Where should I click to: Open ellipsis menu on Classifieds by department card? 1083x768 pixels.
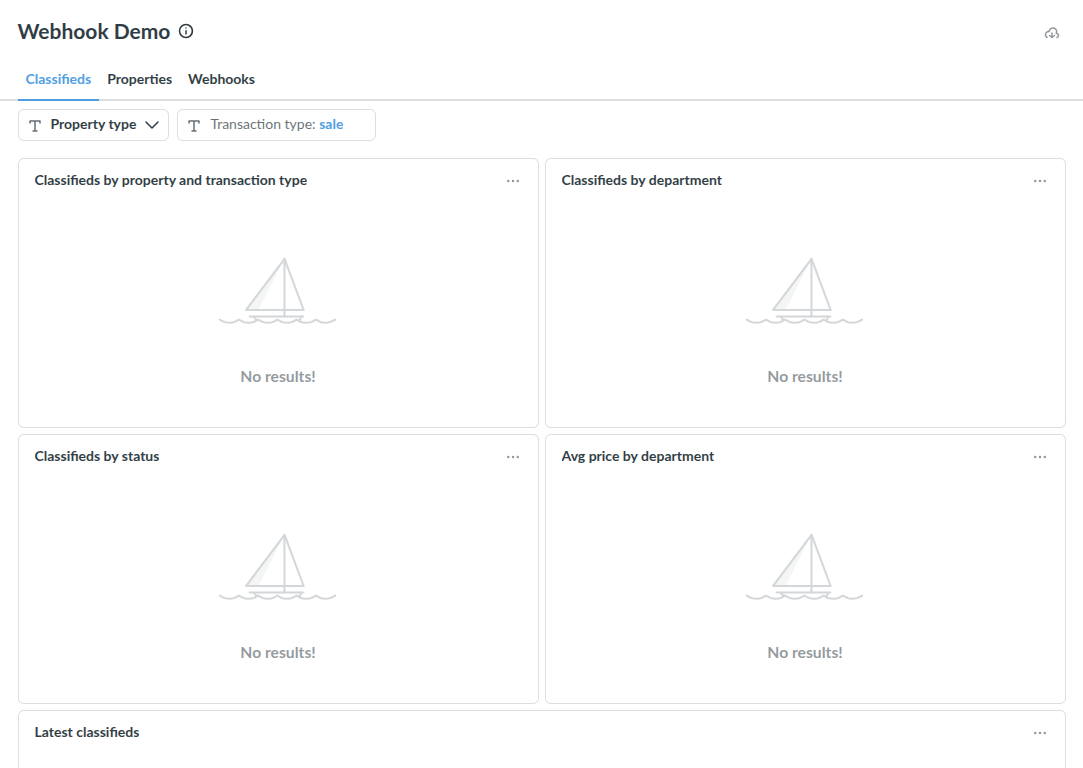point(1040,181)
